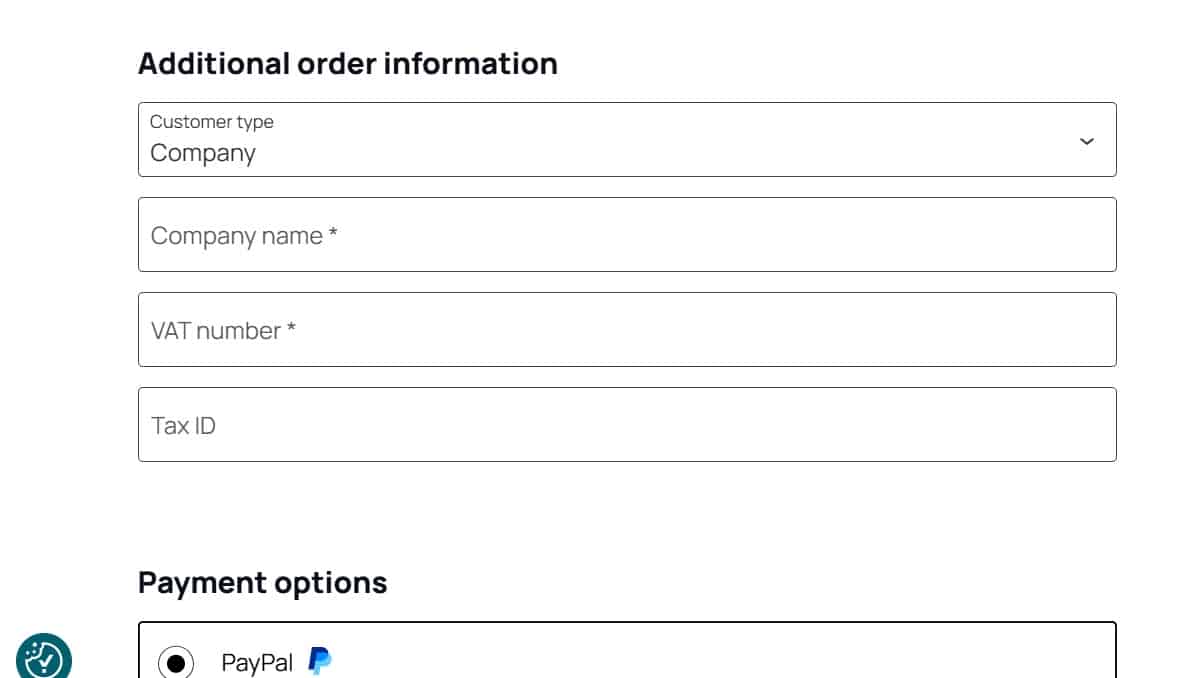Click the required asterisk beside Company name
1203x678 pixels.
(x=333, y=235)
